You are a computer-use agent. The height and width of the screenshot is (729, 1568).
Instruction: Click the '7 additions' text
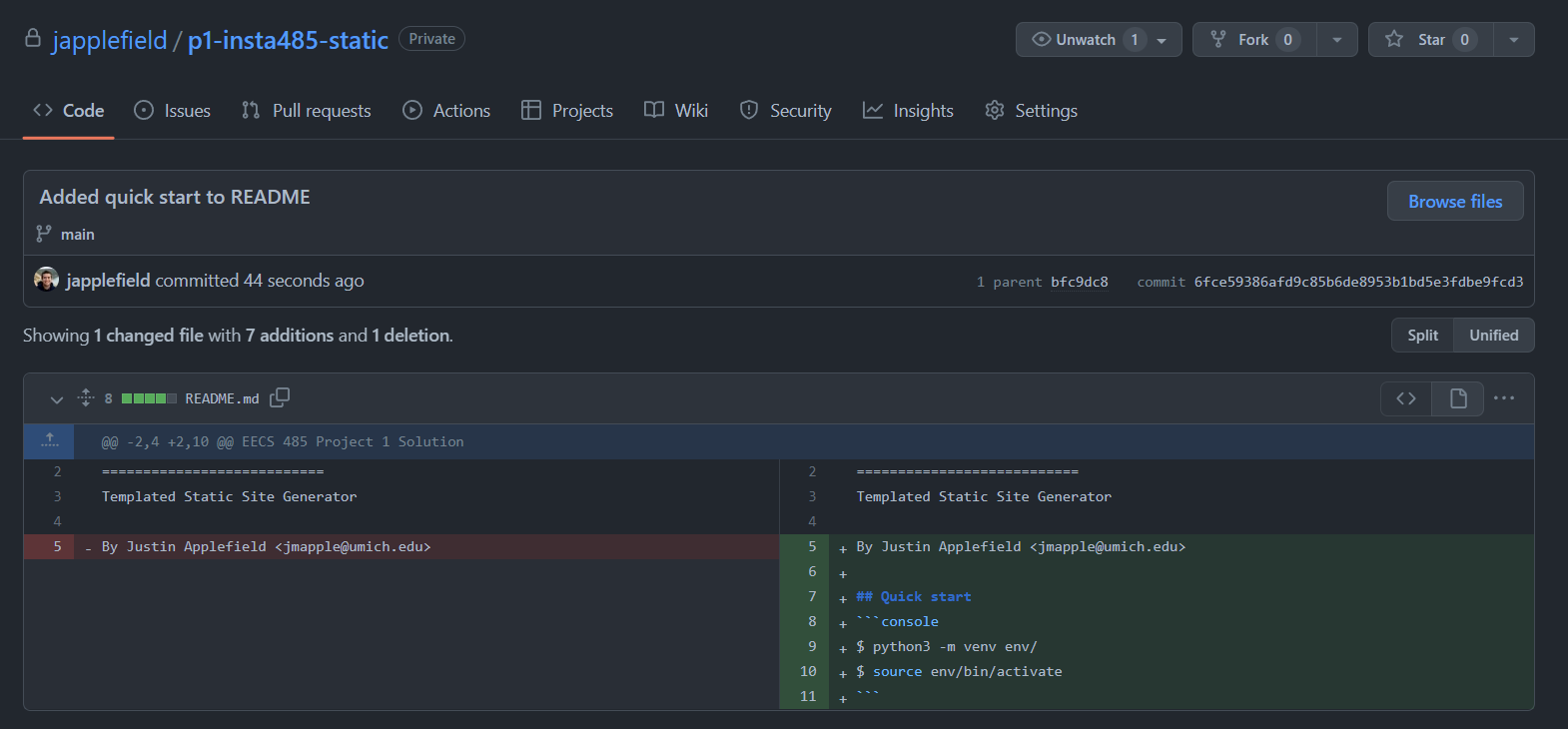(x=291, y=336)
